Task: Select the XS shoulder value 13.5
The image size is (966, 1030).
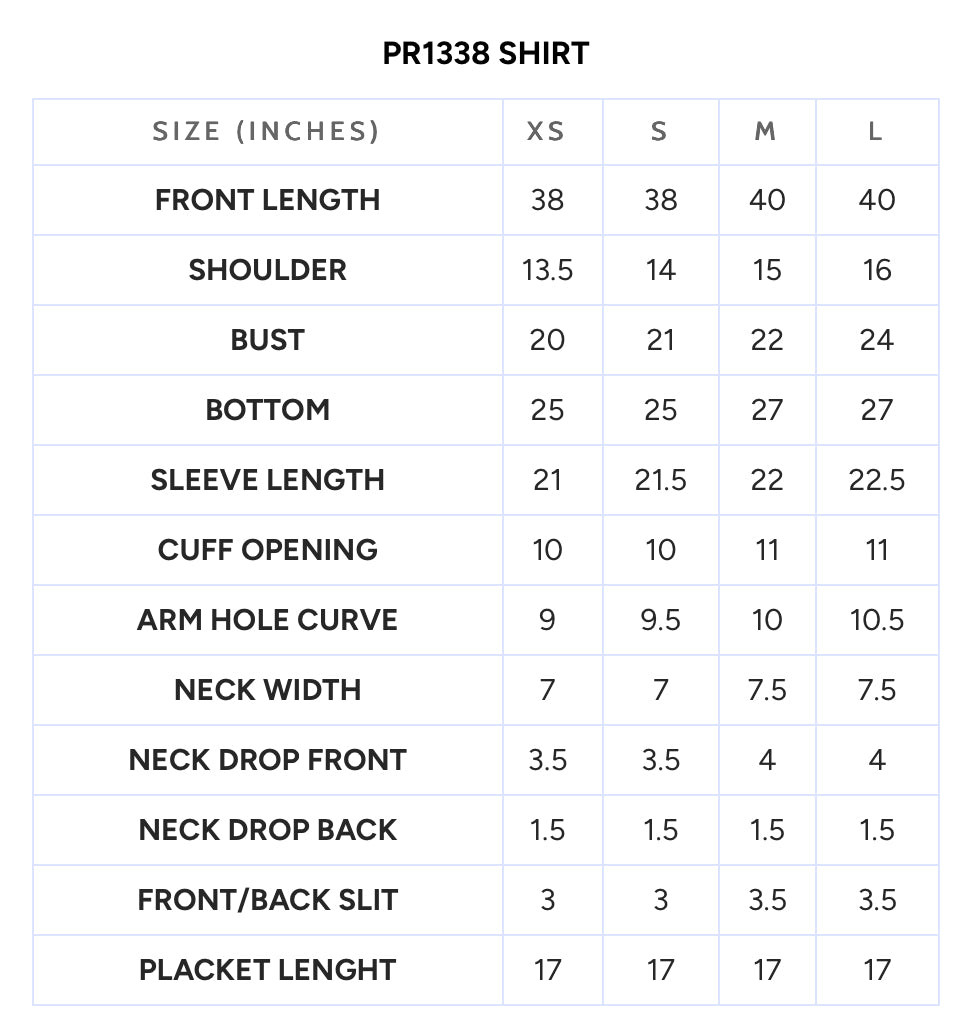Action: 548,270
